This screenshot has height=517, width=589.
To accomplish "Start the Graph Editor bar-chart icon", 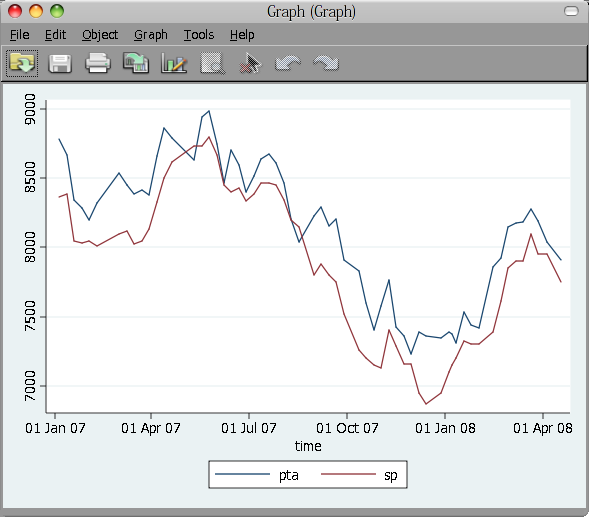I will [174, 63].
